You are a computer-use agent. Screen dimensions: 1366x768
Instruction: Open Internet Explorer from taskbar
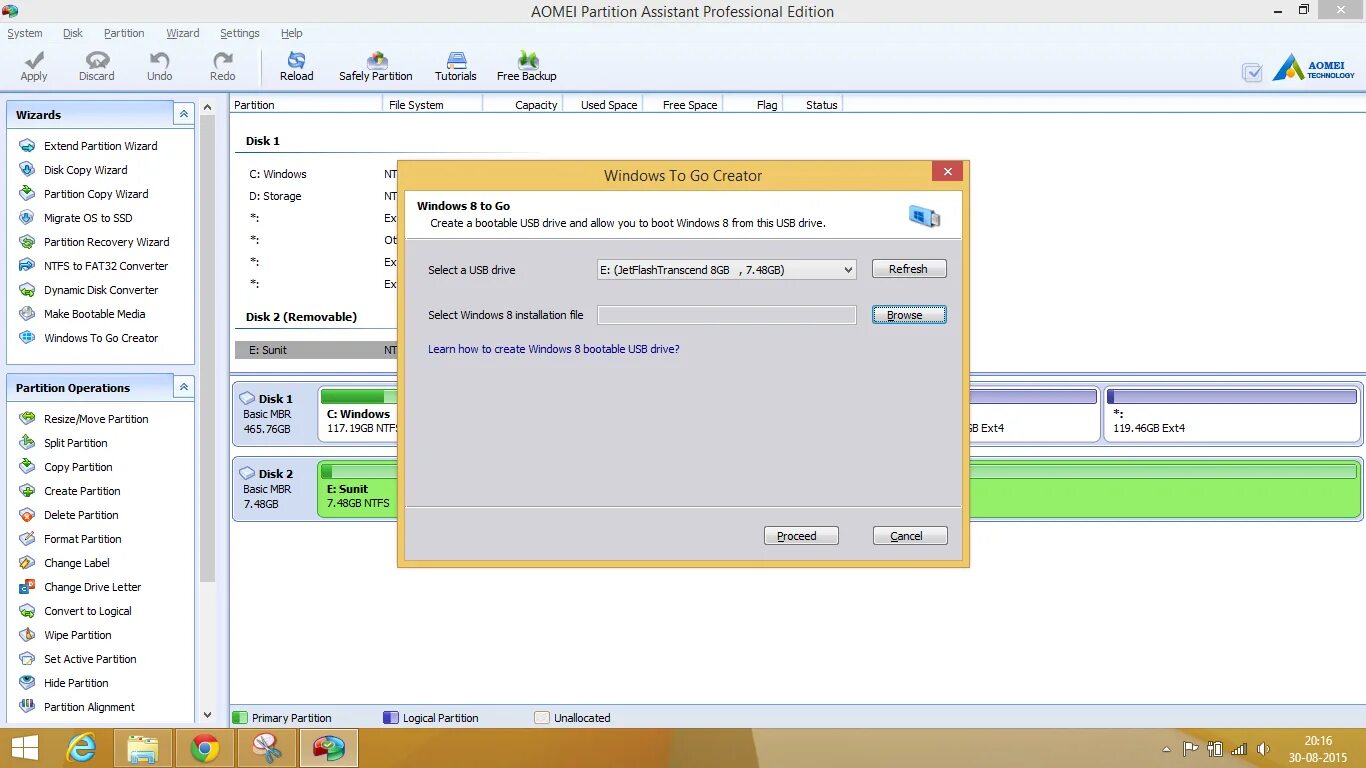tap(82, 748)
